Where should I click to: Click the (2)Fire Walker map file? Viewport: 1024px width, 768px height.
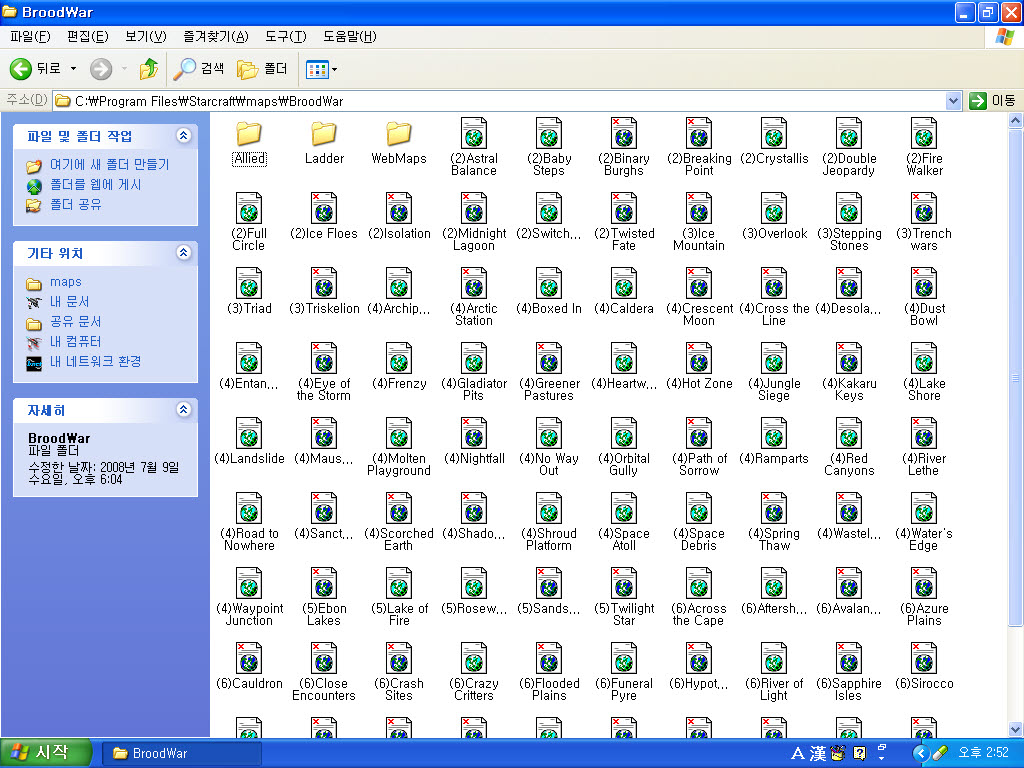click(x=924, y=148)
